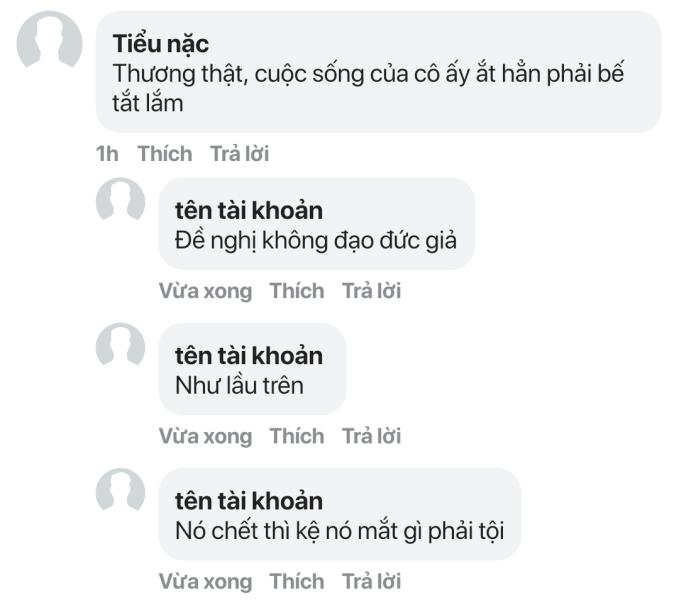Open username above 'Như lầu trên'
This screenshot has width=679, height=600.
pos(248,355)
